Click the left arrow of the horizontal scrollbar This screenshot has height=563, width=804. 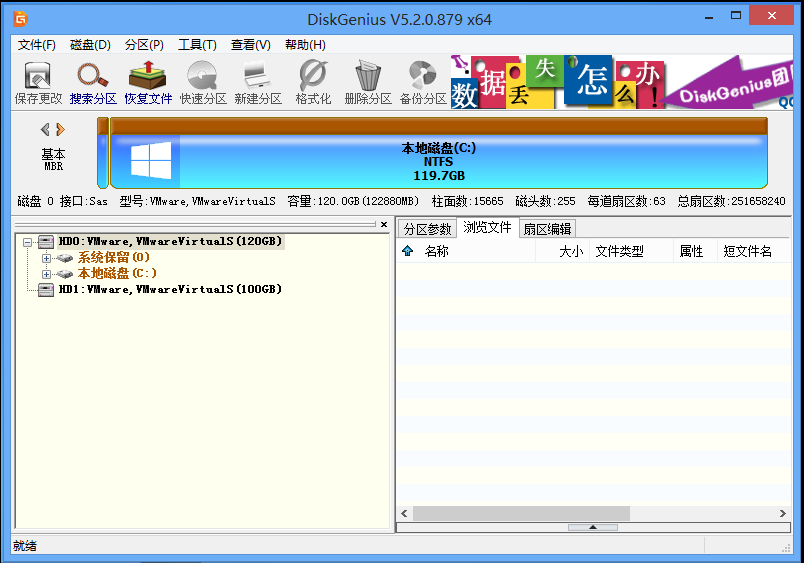[x=405, y=513]
